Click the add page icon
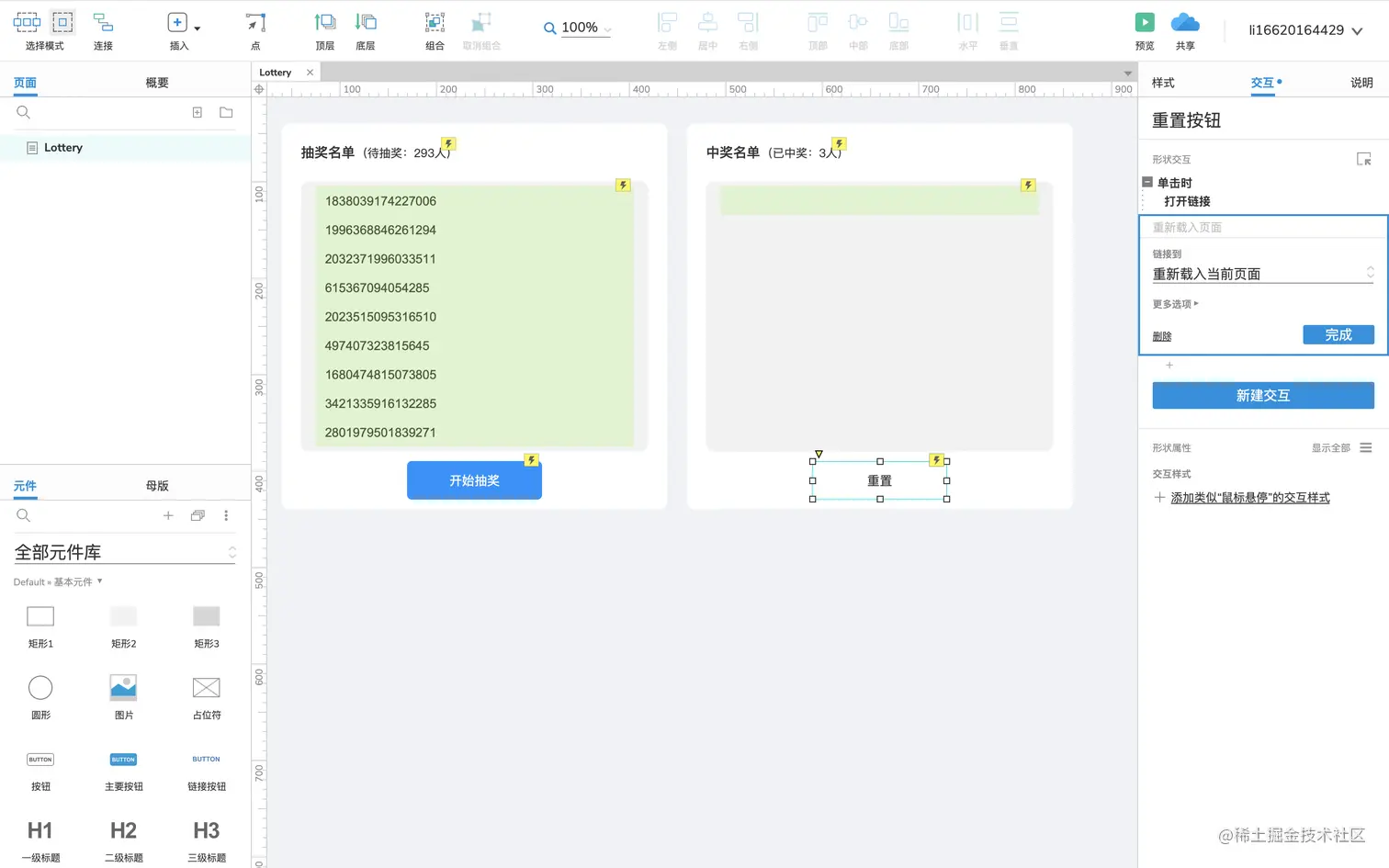1389x868 pixels. tap(197, 112)
